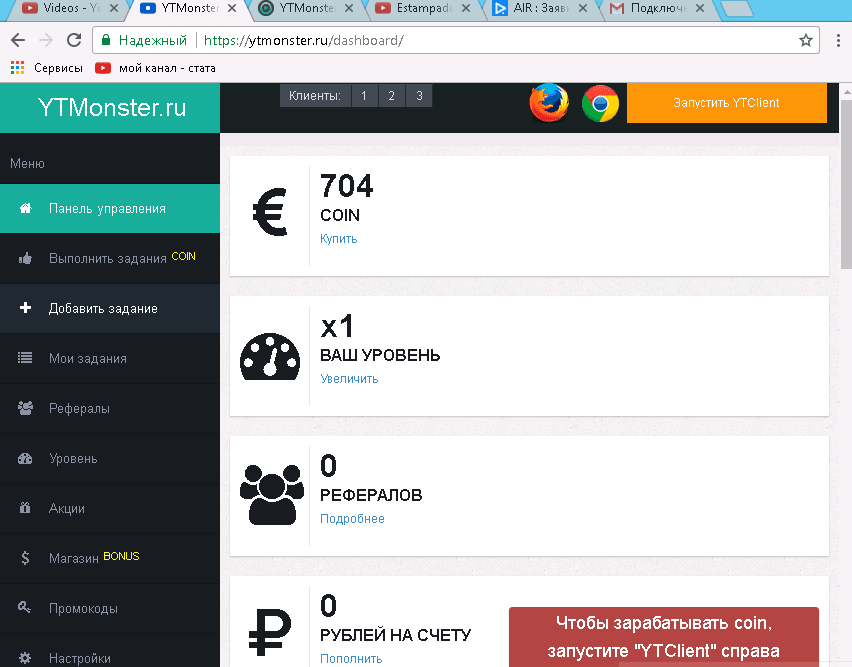Switch to the third YTMonster tab
The image size is (852, 667).
tap(306, 8)
